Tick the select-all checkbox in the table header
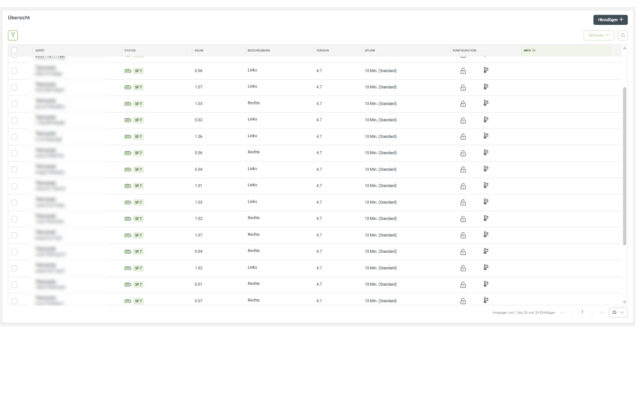 (x=14, y=51)
